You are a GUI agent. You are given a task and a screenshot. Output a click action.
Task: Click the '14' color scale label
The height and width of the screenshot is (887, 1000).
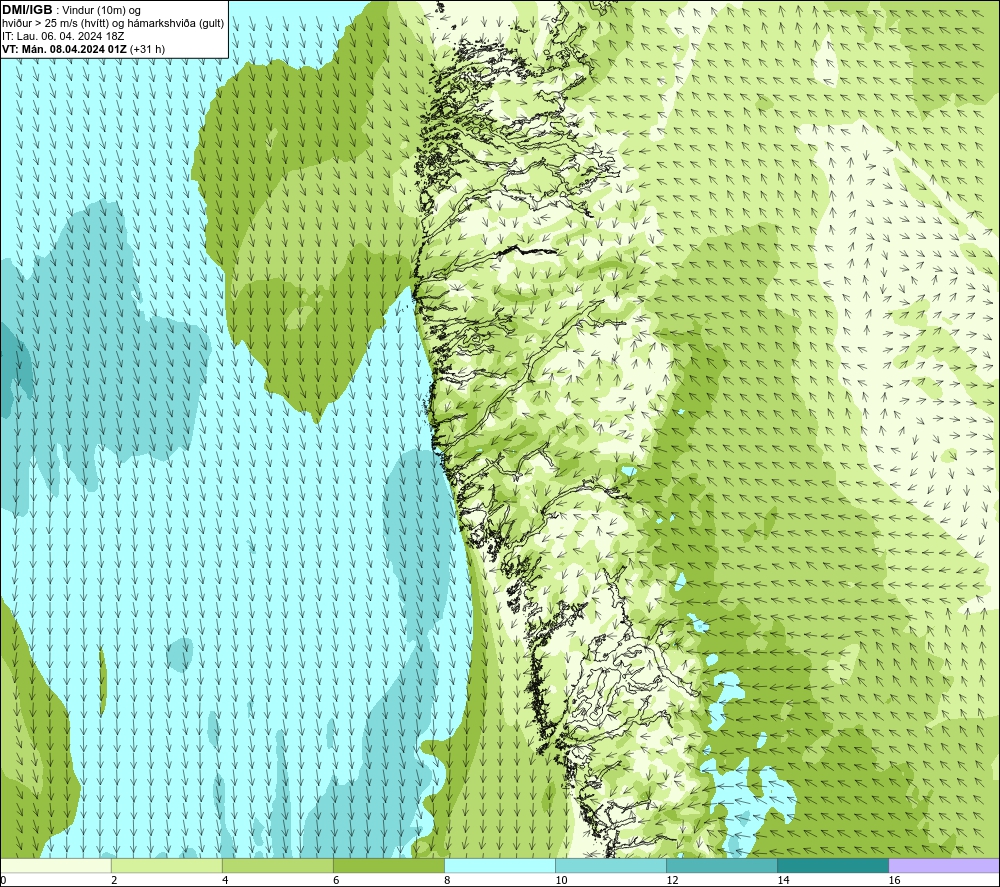click(x=783, y=881)
